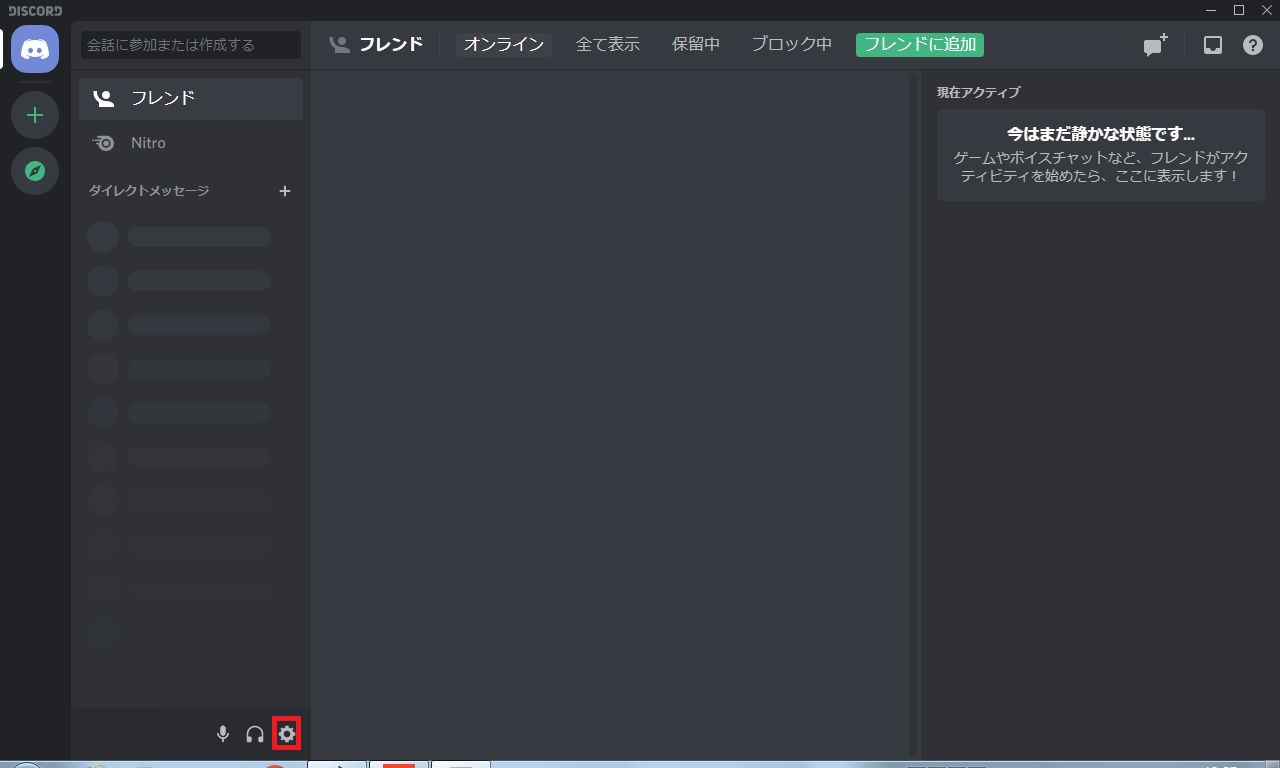Click the フレンドに追加 button
The image size is (1280, 768).
920,45
